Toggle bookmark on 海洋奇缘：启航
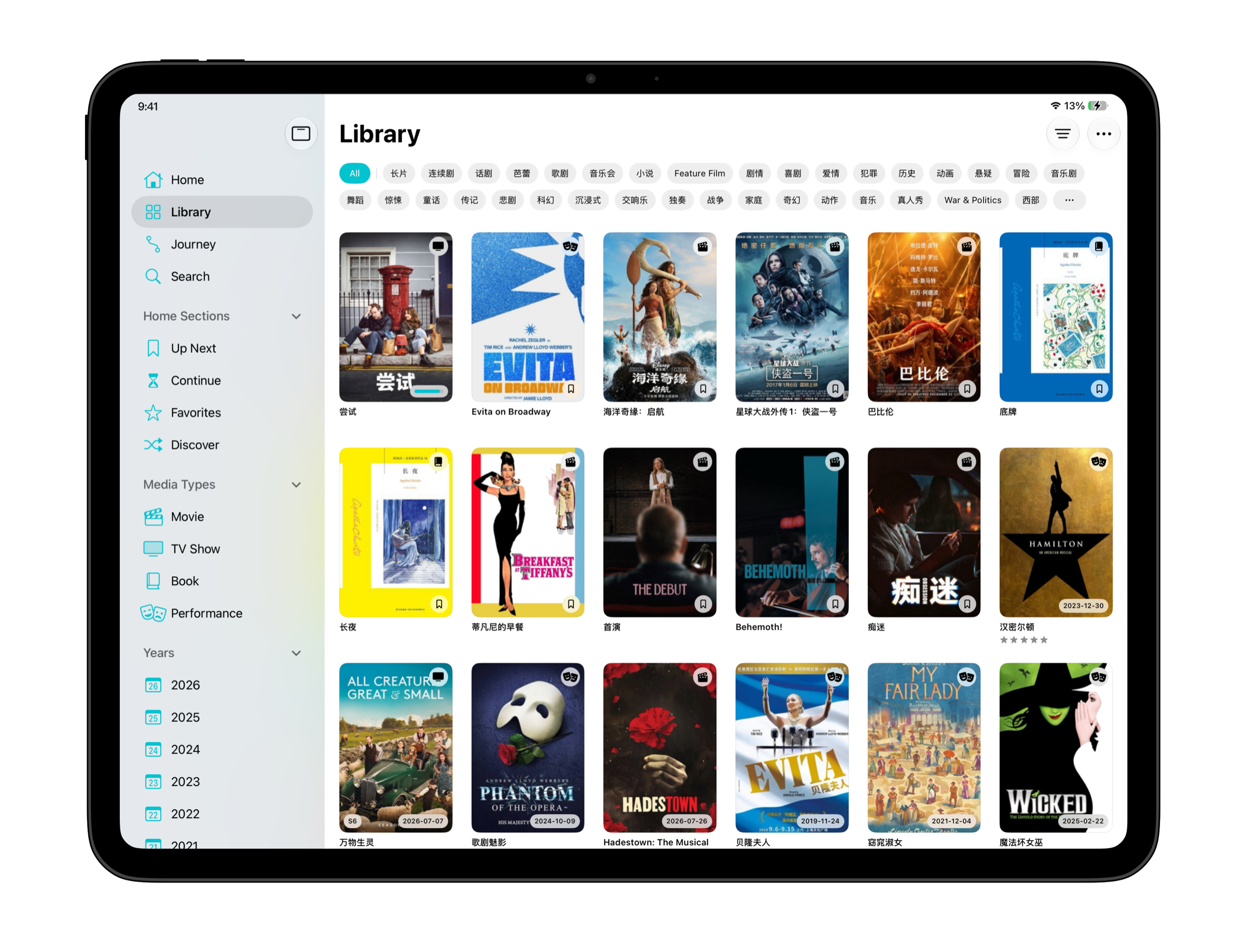1245x952 pixels. pos(703,389)
